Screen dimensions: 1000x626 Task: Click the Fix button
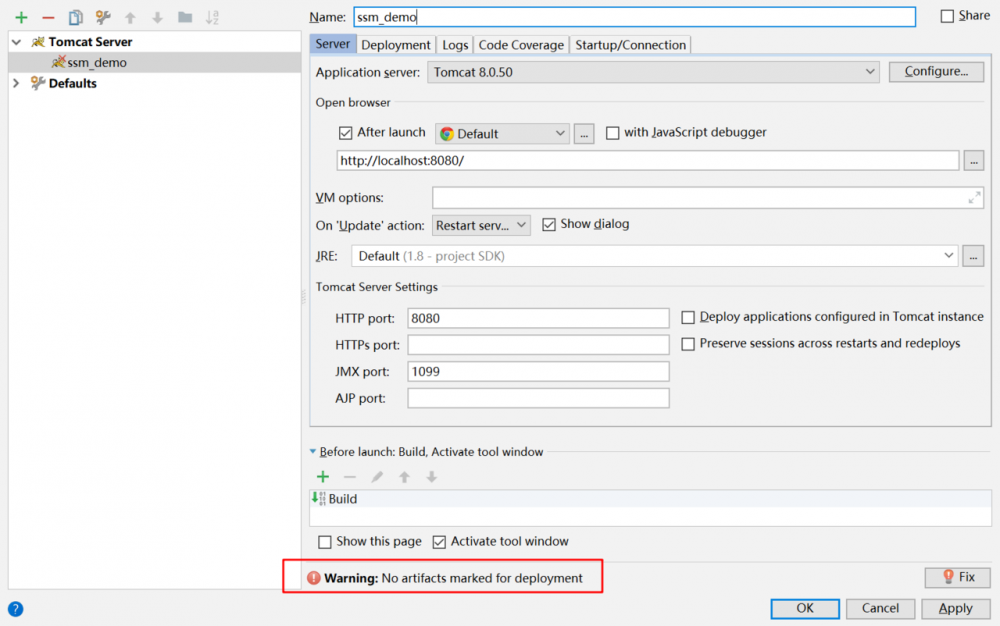point(958,577)
